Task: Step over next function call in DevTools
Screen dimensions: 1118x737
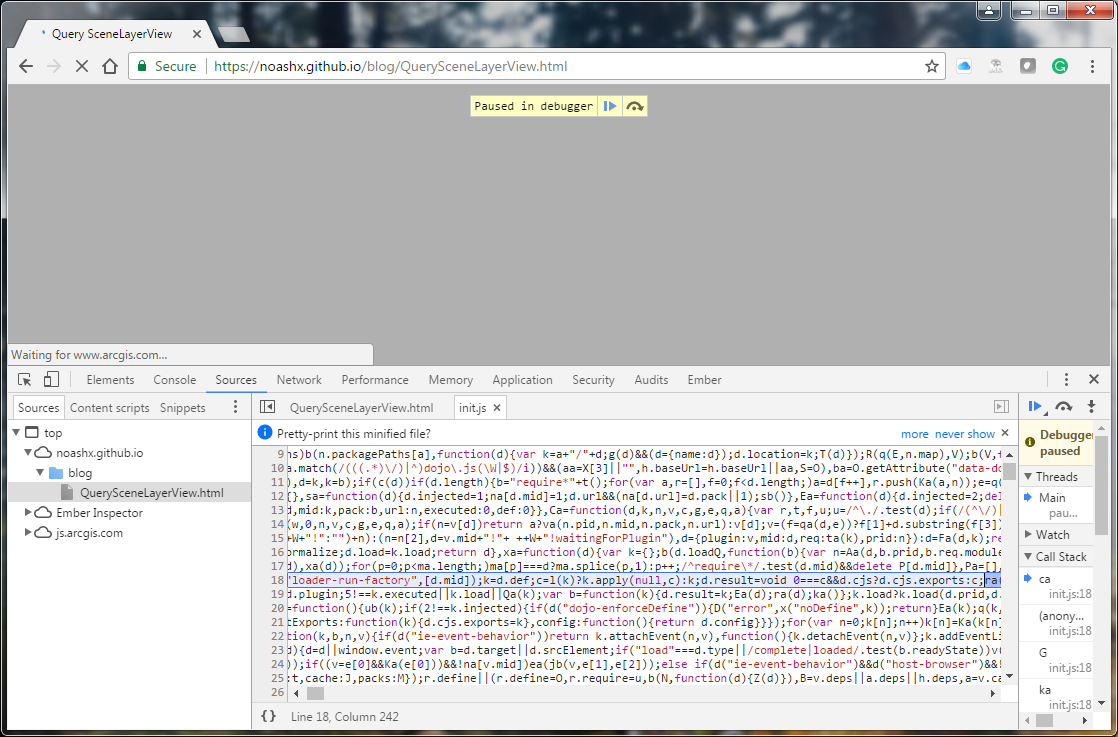Action: [x=1064, y=407]
